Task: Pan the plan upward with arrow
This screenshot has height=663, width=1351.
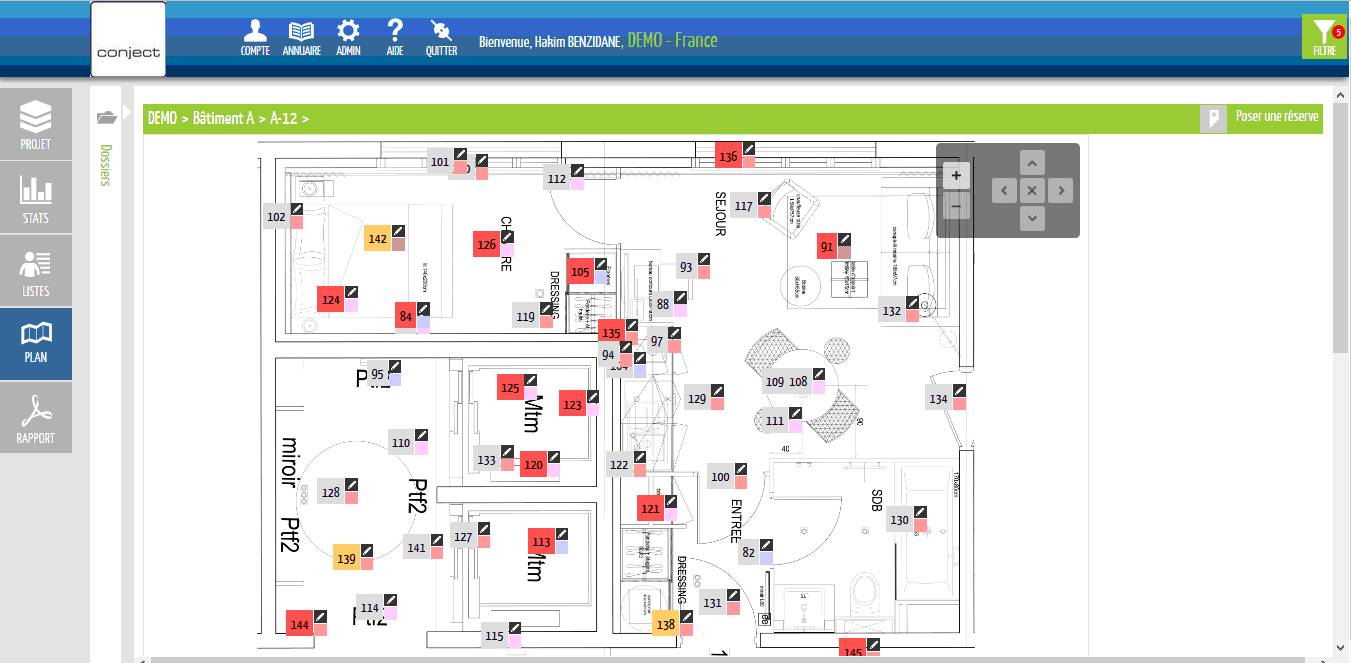Action: click(1032, 162)
